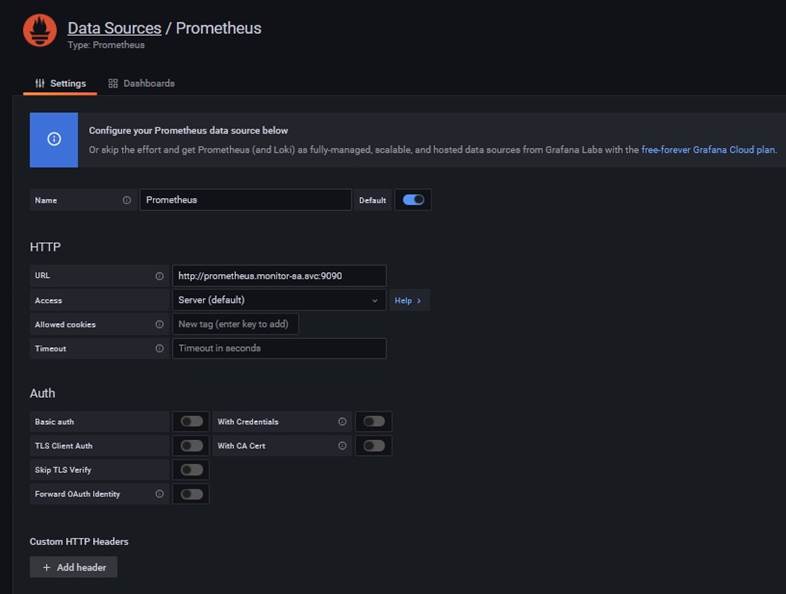Turn on Skip TLS Verify
This screenshot has width=786, height=594.
[191, 470]
